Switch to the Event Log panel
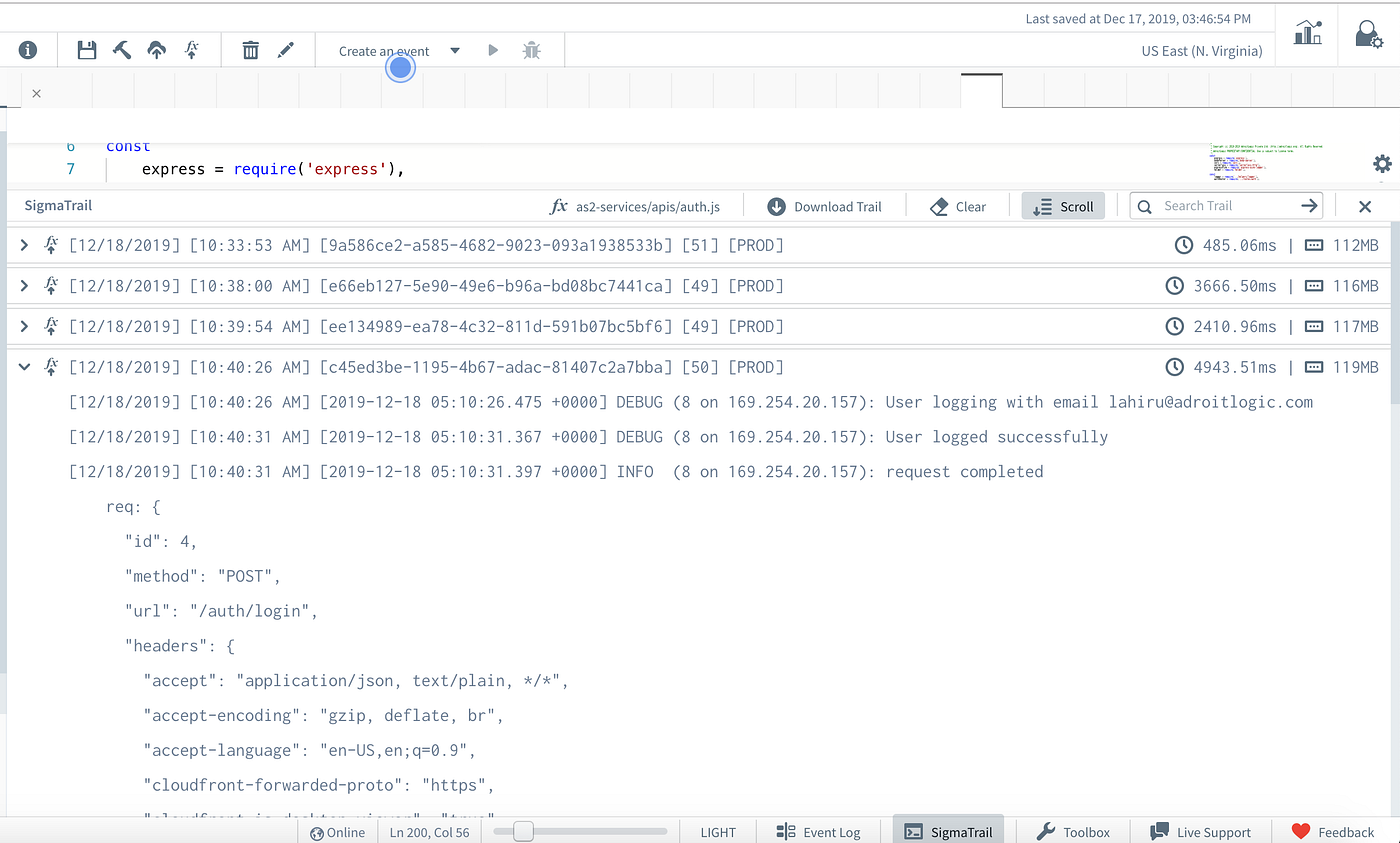The height and width of the screenshot is (843, 1400). pyautogui.click(x=820, y=831)
